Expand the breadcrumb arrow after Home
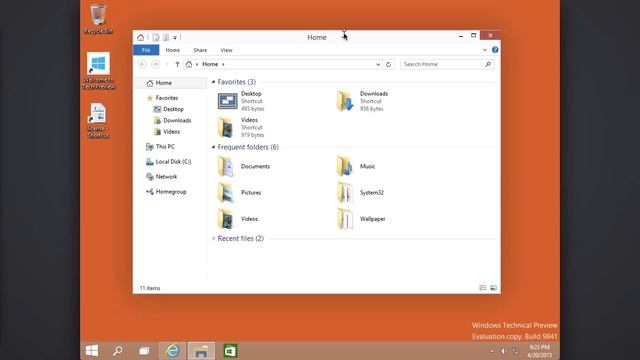 click(223, 64)
